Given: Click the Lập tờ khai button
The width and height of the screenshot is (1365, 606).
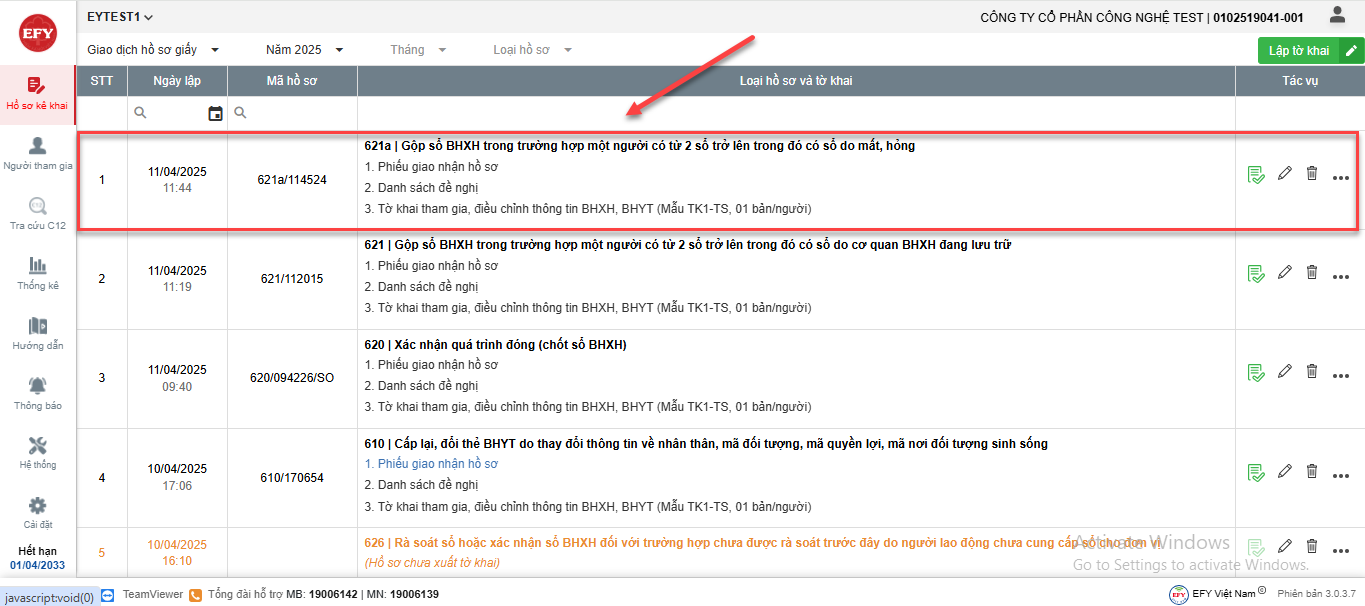Looking at the screenshot, I should (1298, 51).
